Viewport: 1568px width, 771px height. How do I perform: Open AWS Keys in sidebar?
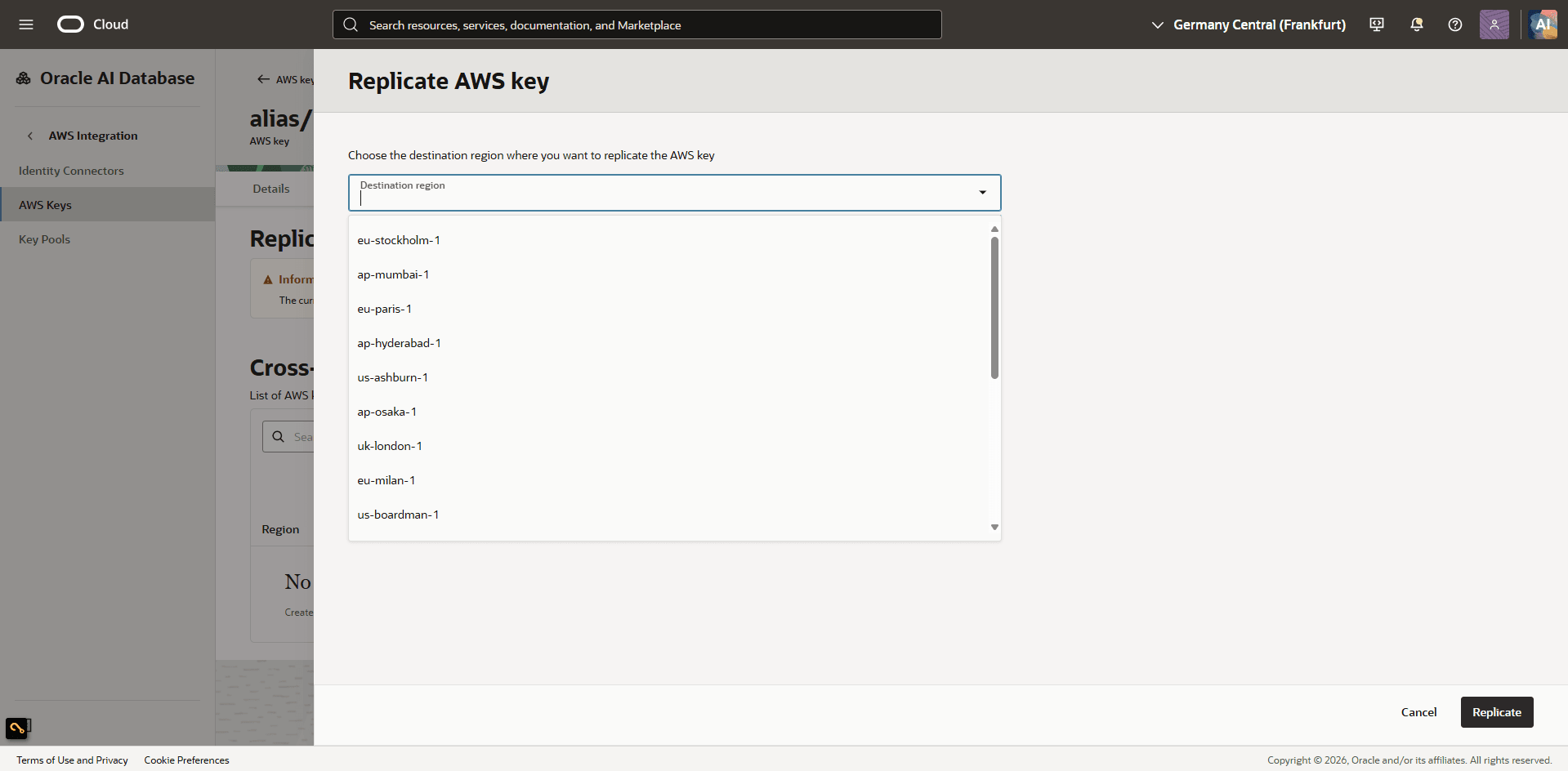coord(107,205)
